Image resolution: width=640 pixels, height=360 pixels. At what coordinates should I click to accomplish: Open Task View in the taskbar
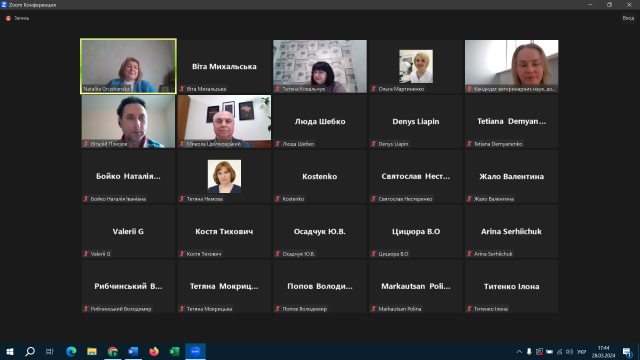50,351
